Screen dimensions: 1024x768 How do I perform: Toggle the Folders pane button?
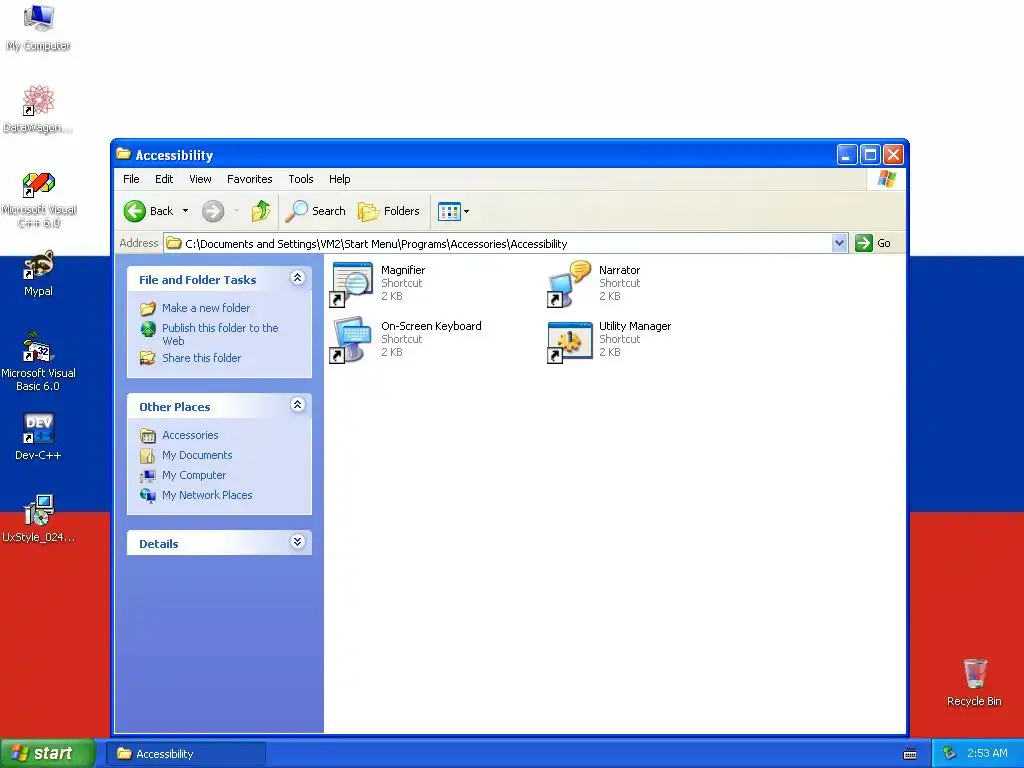389,211
